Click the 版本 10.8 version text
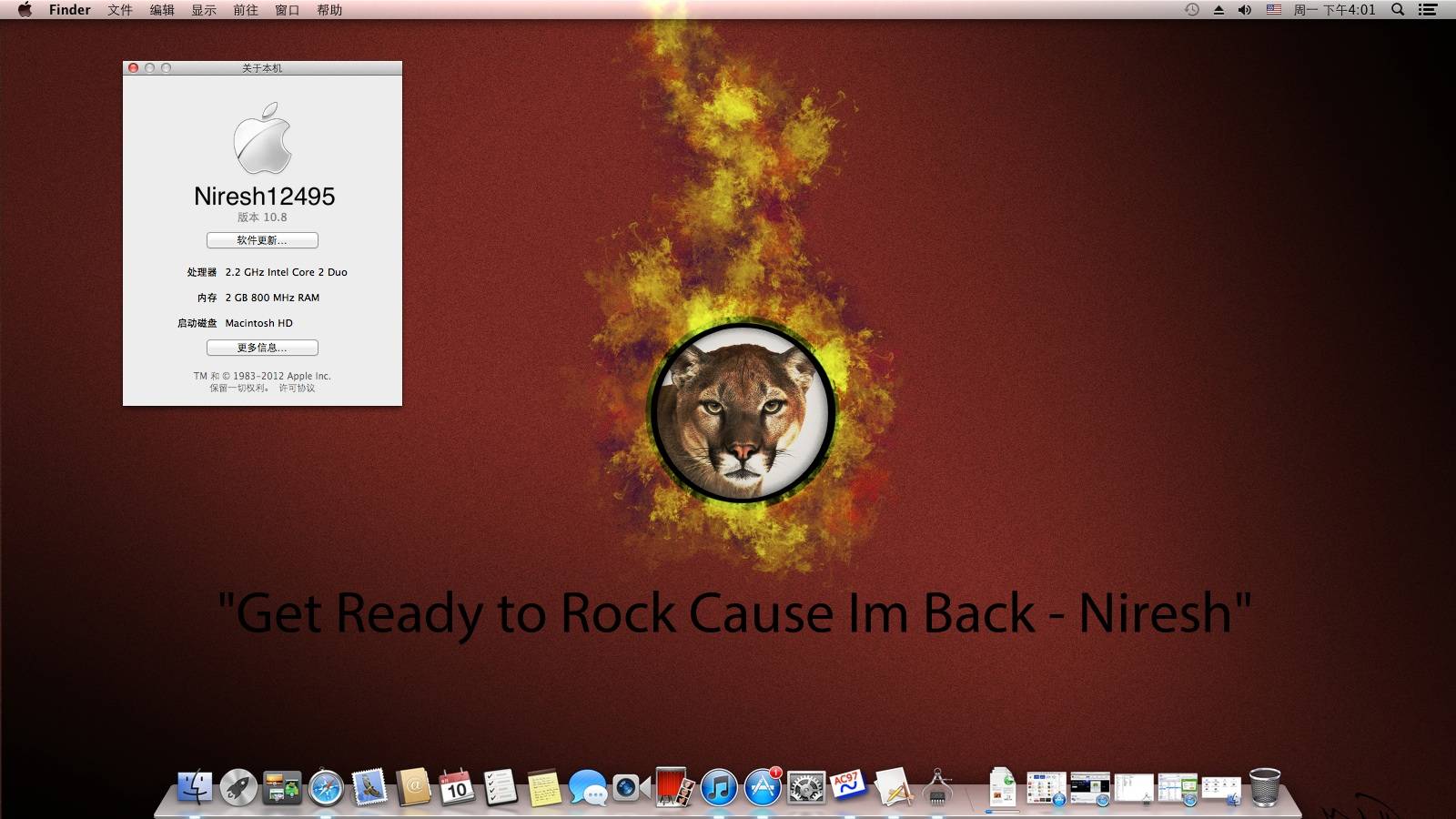 262,217
